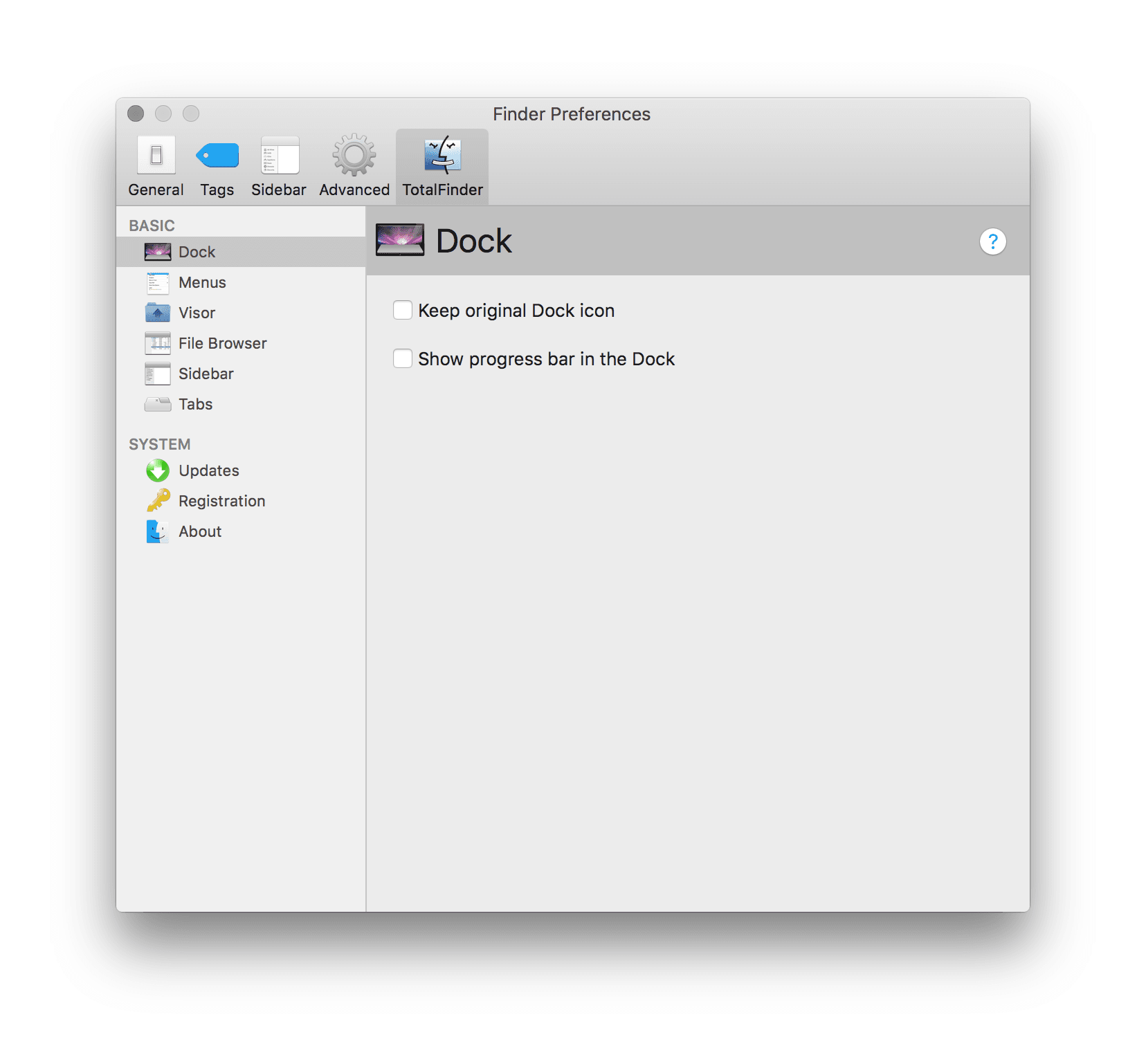This screenshot has height=1064, width=1128.
Task: Select the TotalFinder toolbar icon
Action: (443, 154)
